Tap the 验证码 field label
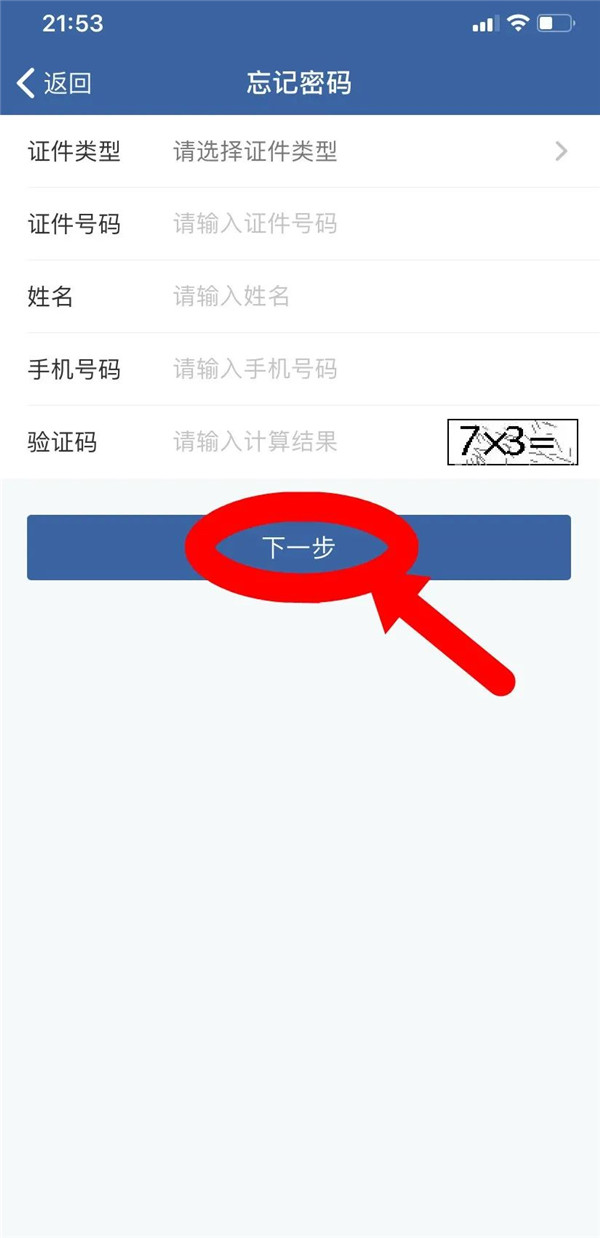 point(62,441)
